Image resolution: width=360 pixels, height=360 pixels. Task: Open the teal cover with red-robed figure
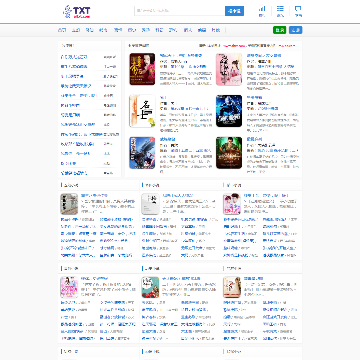[x=150, y=287]
